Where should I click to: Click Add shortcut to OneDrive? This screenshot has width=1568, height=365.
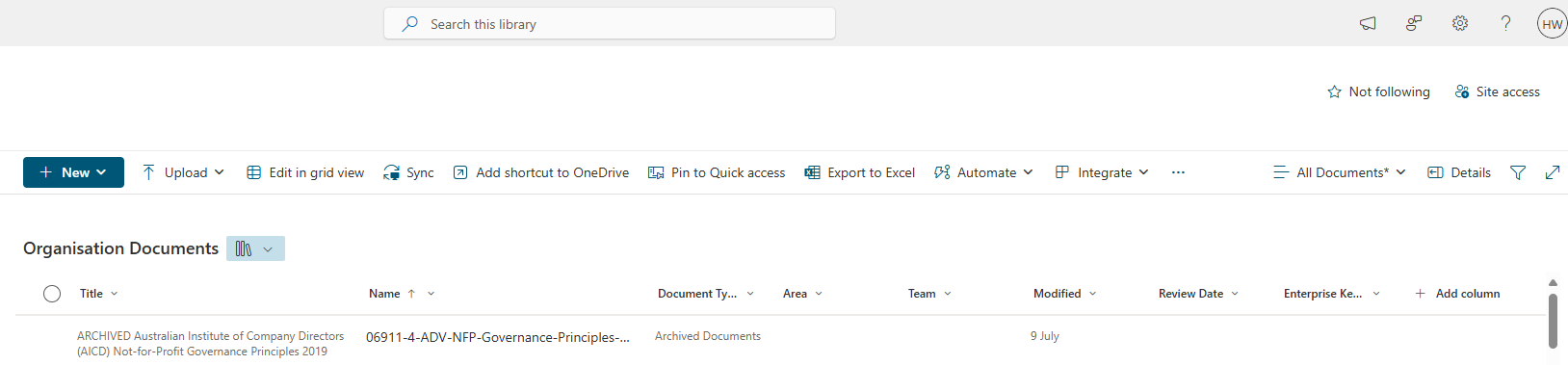[540, 172]
